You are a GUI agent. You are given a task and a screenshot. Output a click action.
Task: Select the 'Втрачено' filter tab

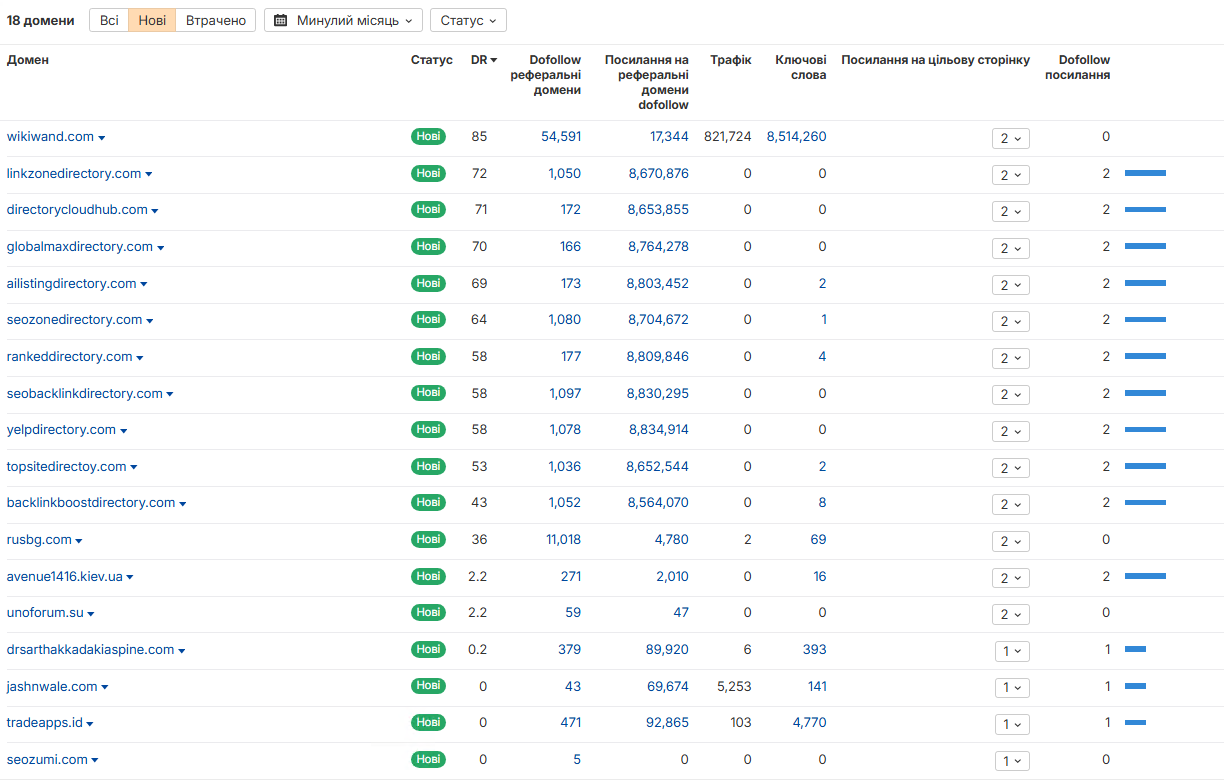216,20
